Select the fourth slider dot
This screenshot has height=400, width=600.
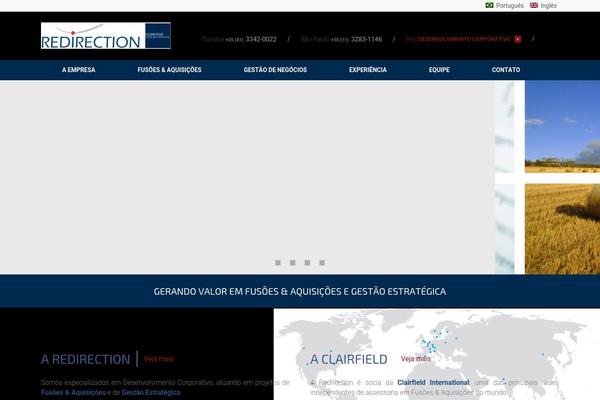322,263
